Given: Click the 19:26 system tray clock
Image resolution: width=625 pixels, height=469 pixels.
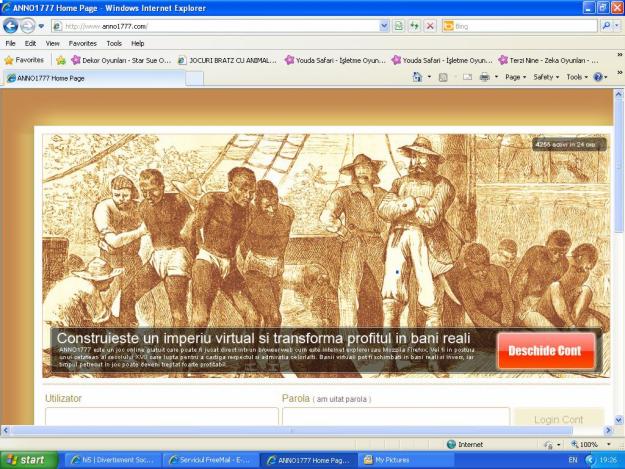Looking at the screenshot, I should click(x=608, y=460).
